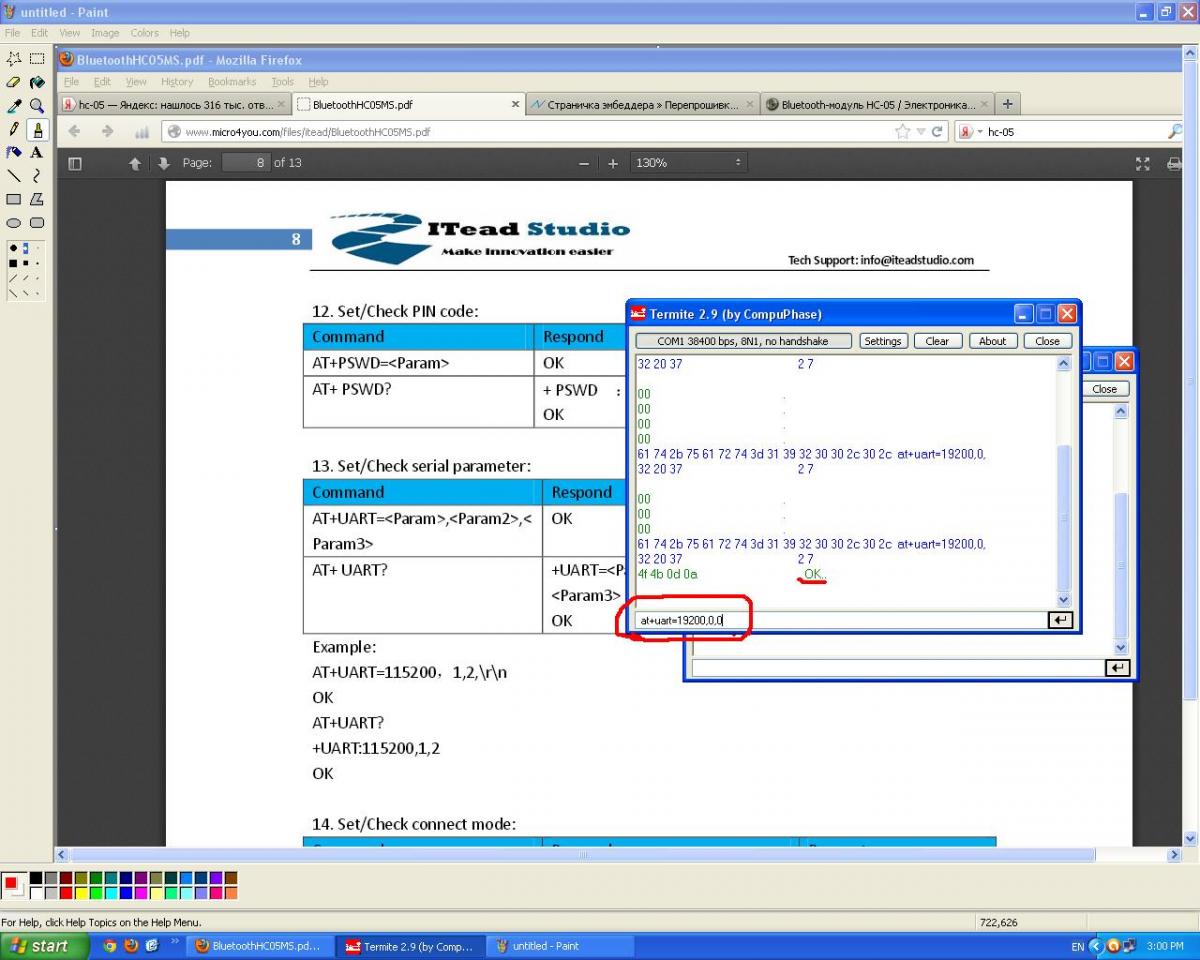Screen dimensions: 1200x960
Task: Select the Pick Color eyedropper
Action: 14,105
